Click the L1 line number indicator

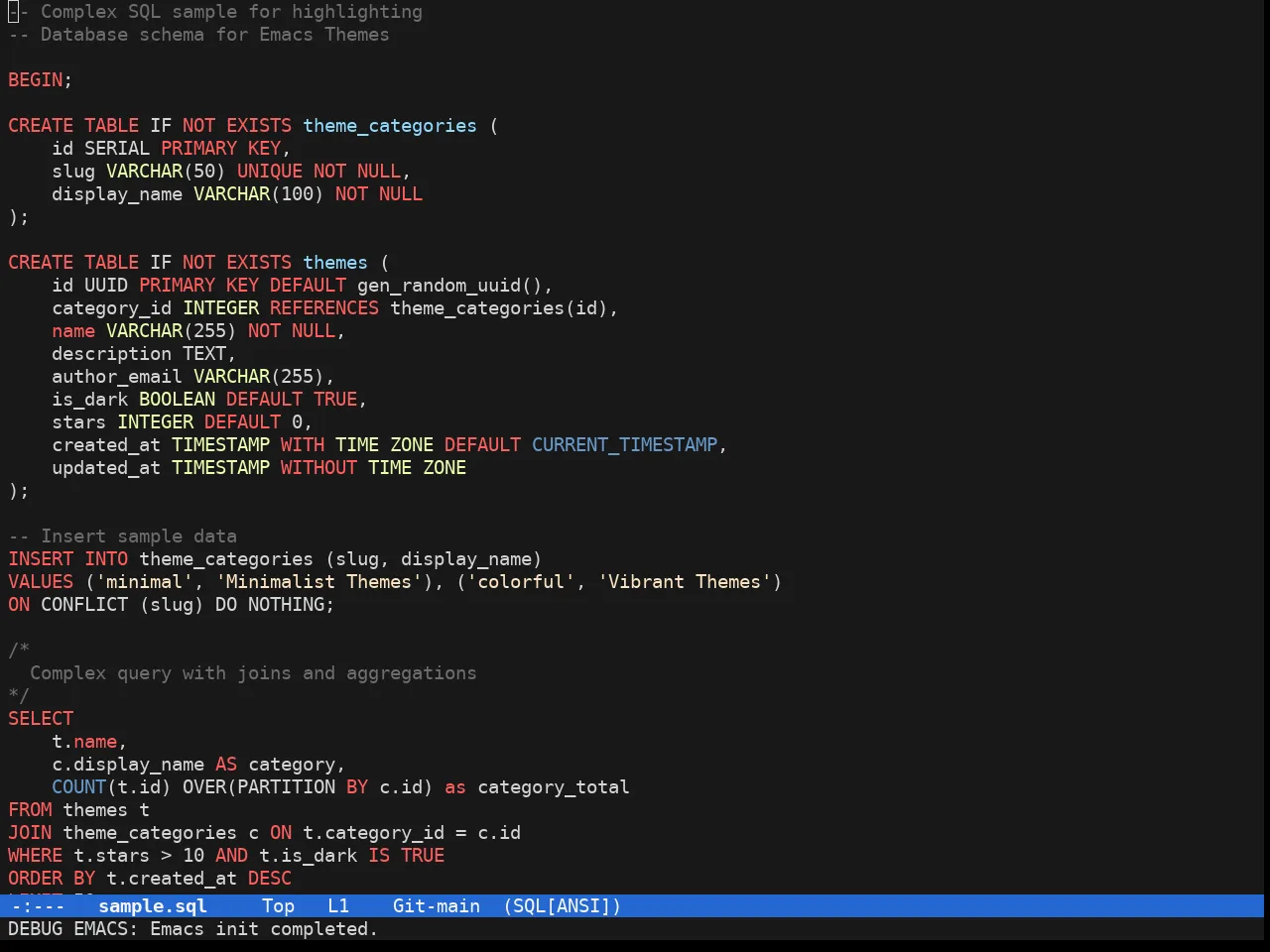click(338, 905)
